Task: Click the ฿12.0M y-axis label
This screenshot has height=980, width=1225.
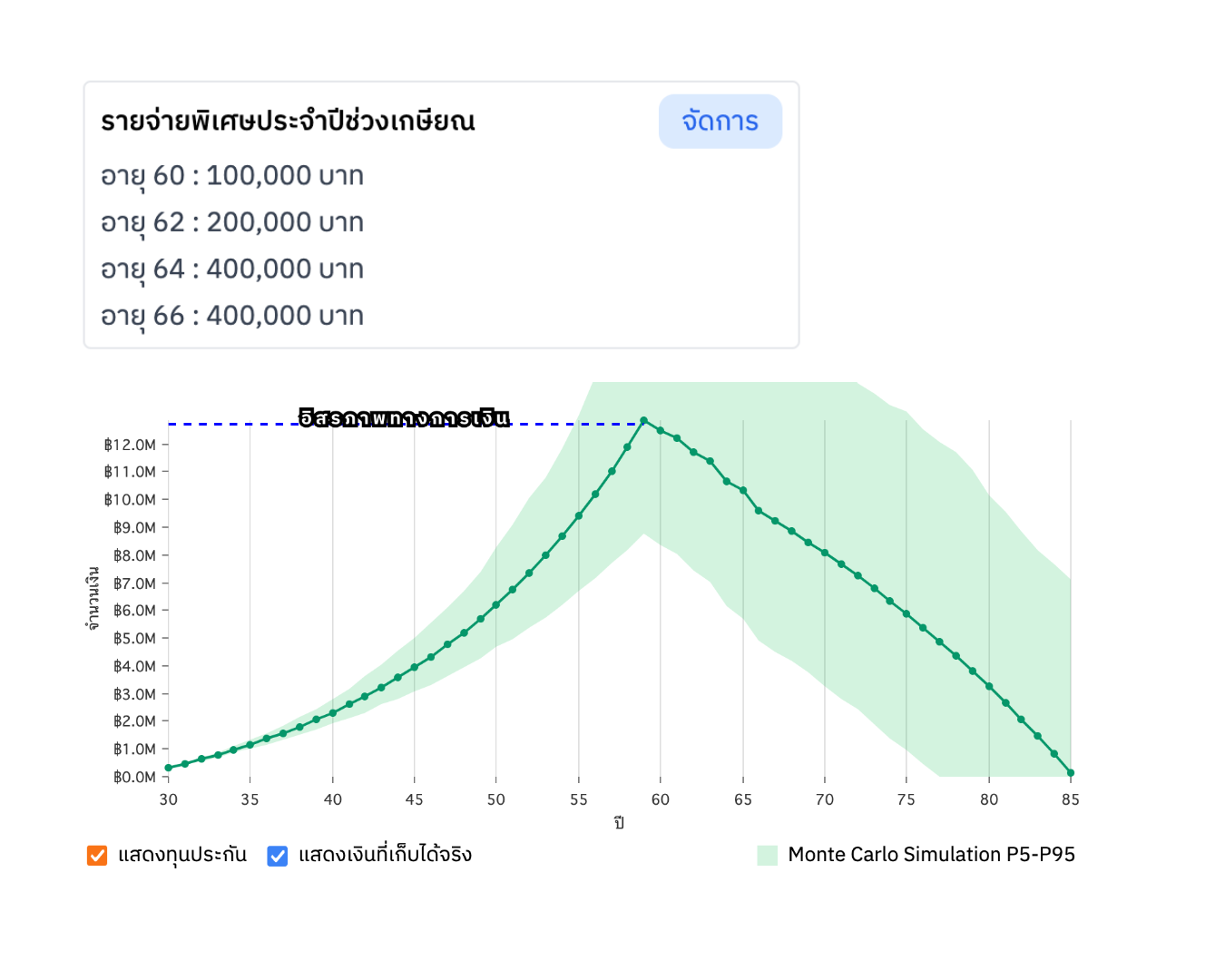Action: point(130,445)
